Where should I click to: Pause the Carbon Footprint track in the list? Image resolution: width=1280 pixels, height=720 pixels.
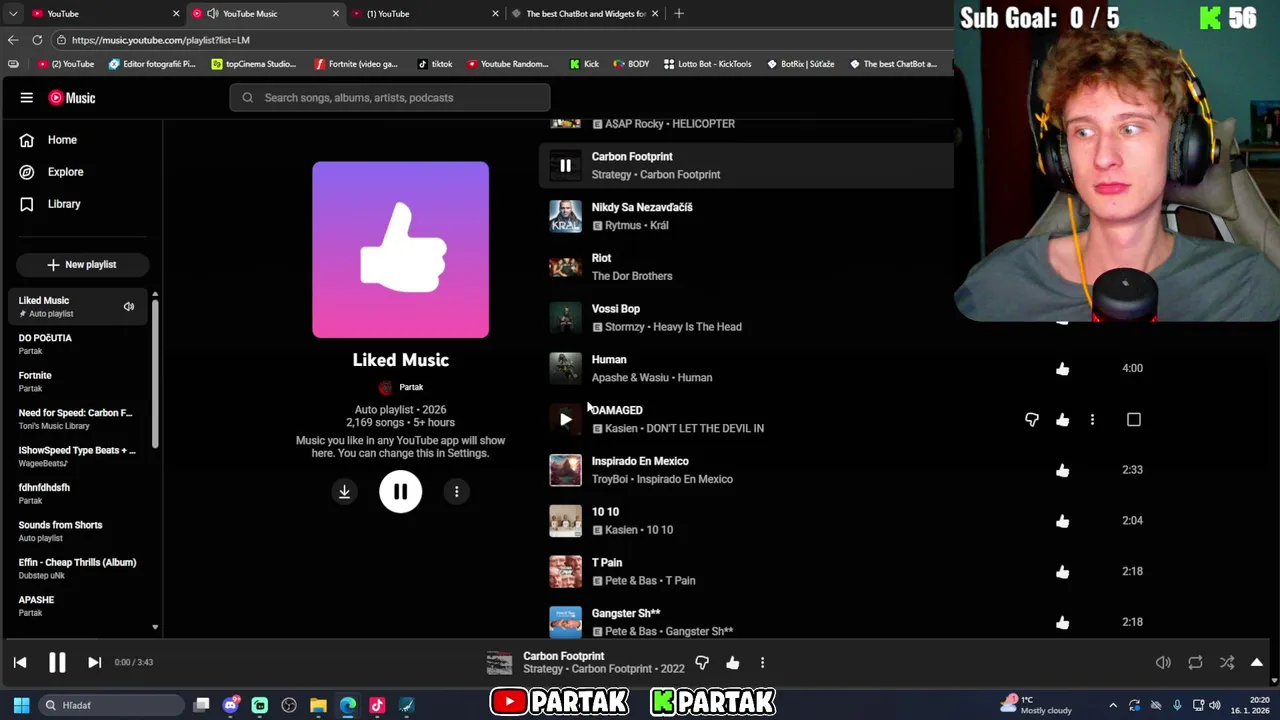pos(565,166)
